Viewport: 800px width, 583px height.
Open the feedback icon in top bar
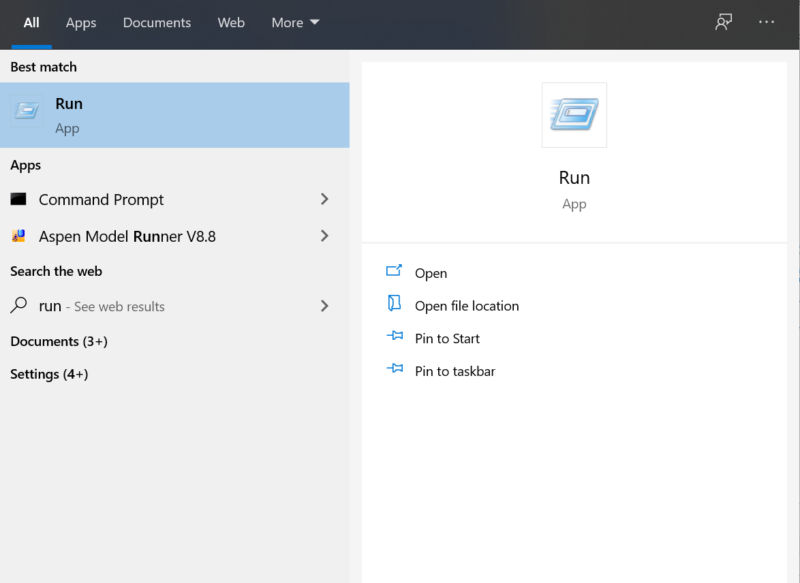tap(724, 22)
